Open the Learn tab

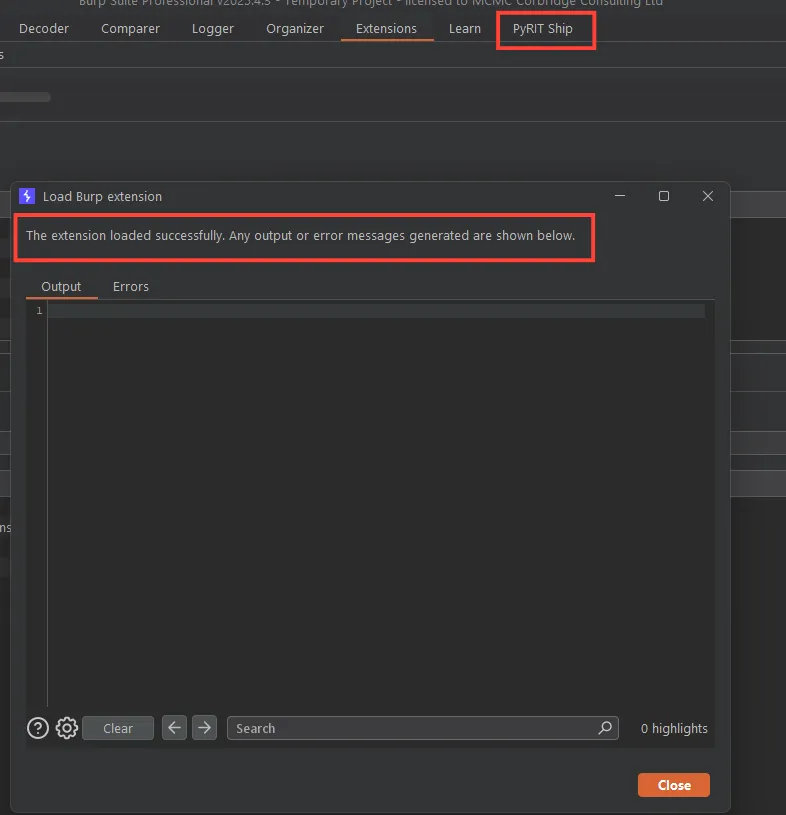click(465, 29)
